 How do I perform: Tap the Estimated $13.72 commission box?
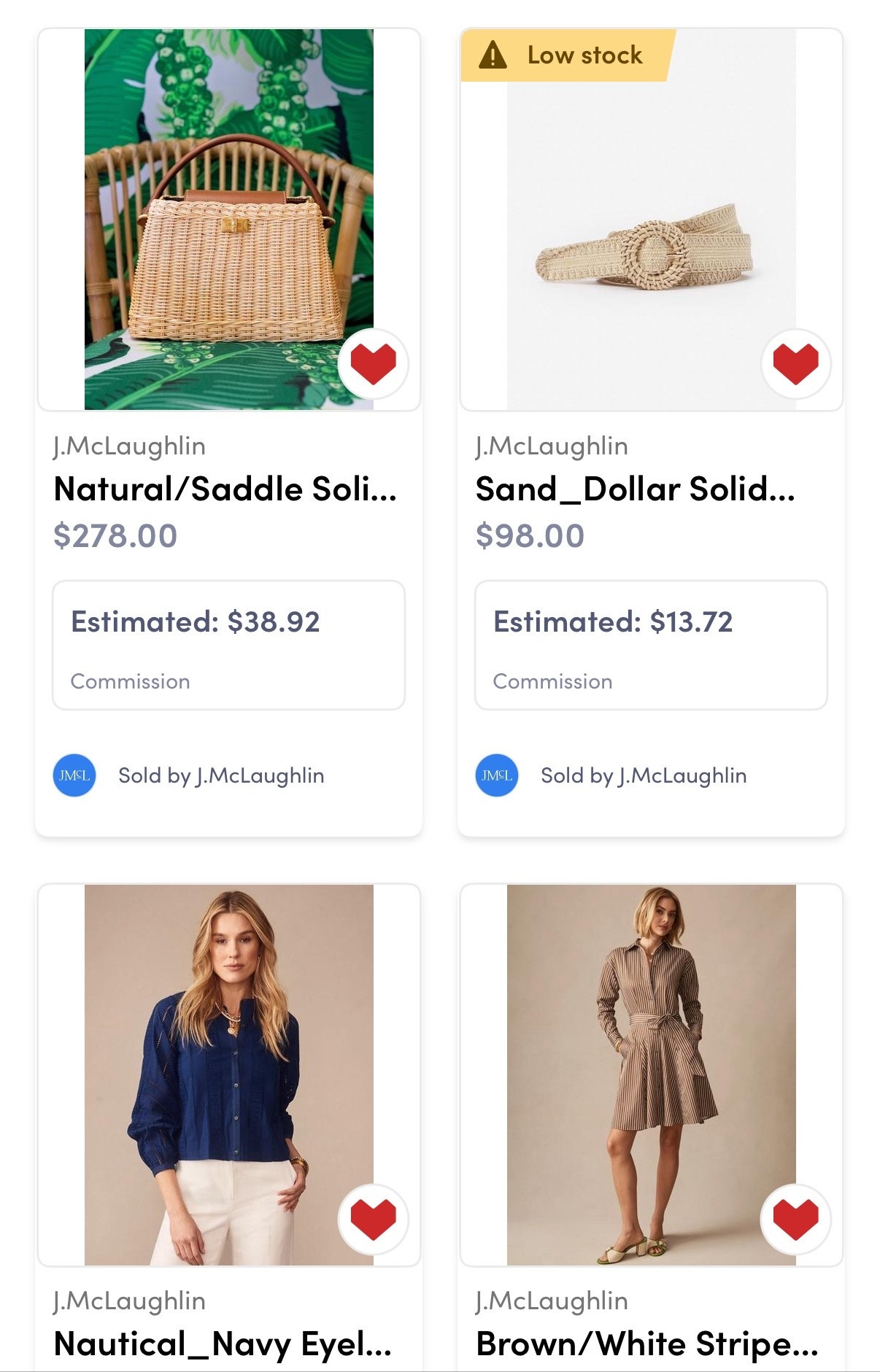tap(651, 645)
